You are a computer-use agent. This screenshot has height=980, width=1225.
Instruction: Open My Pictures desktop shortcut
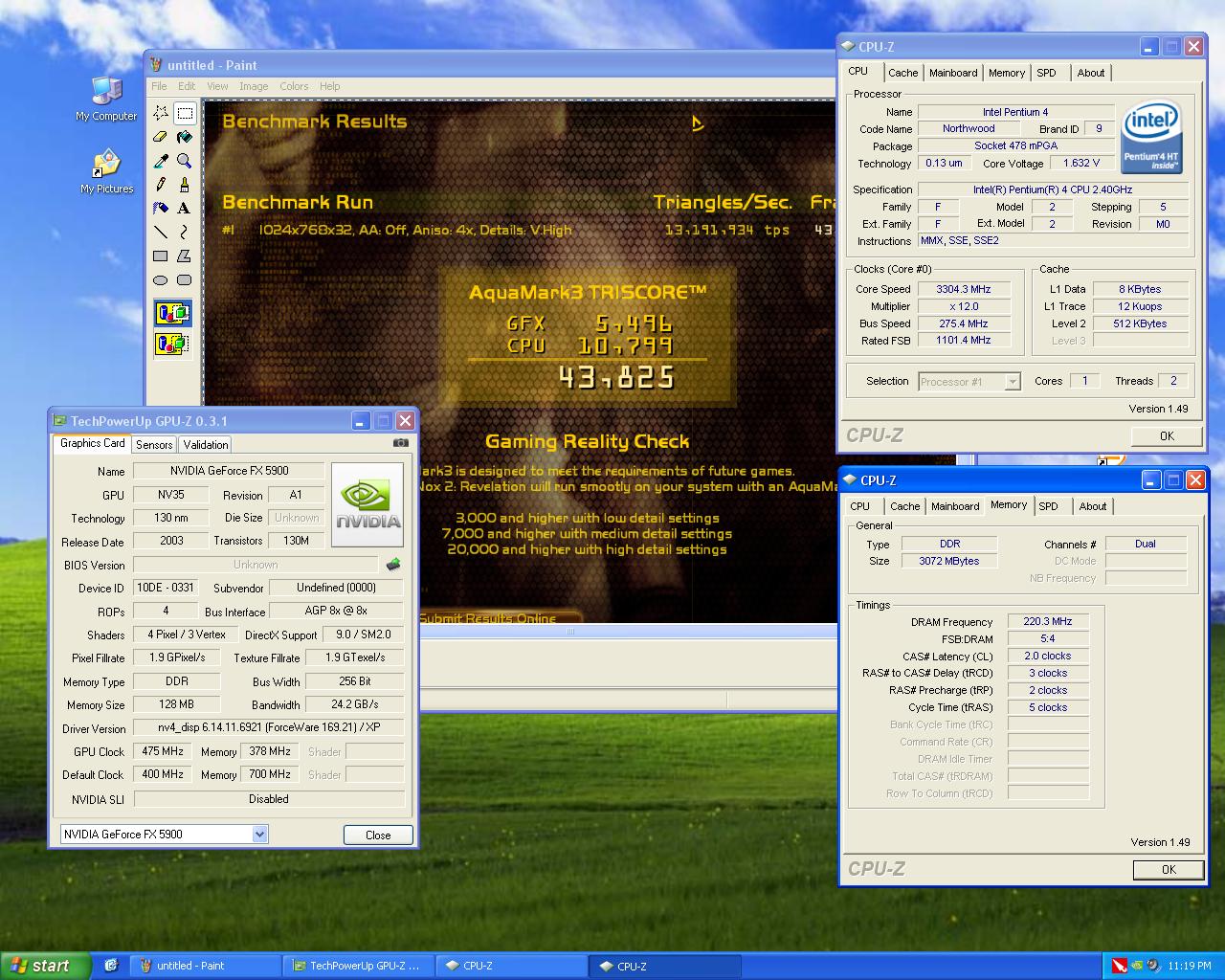coord(106,172)
